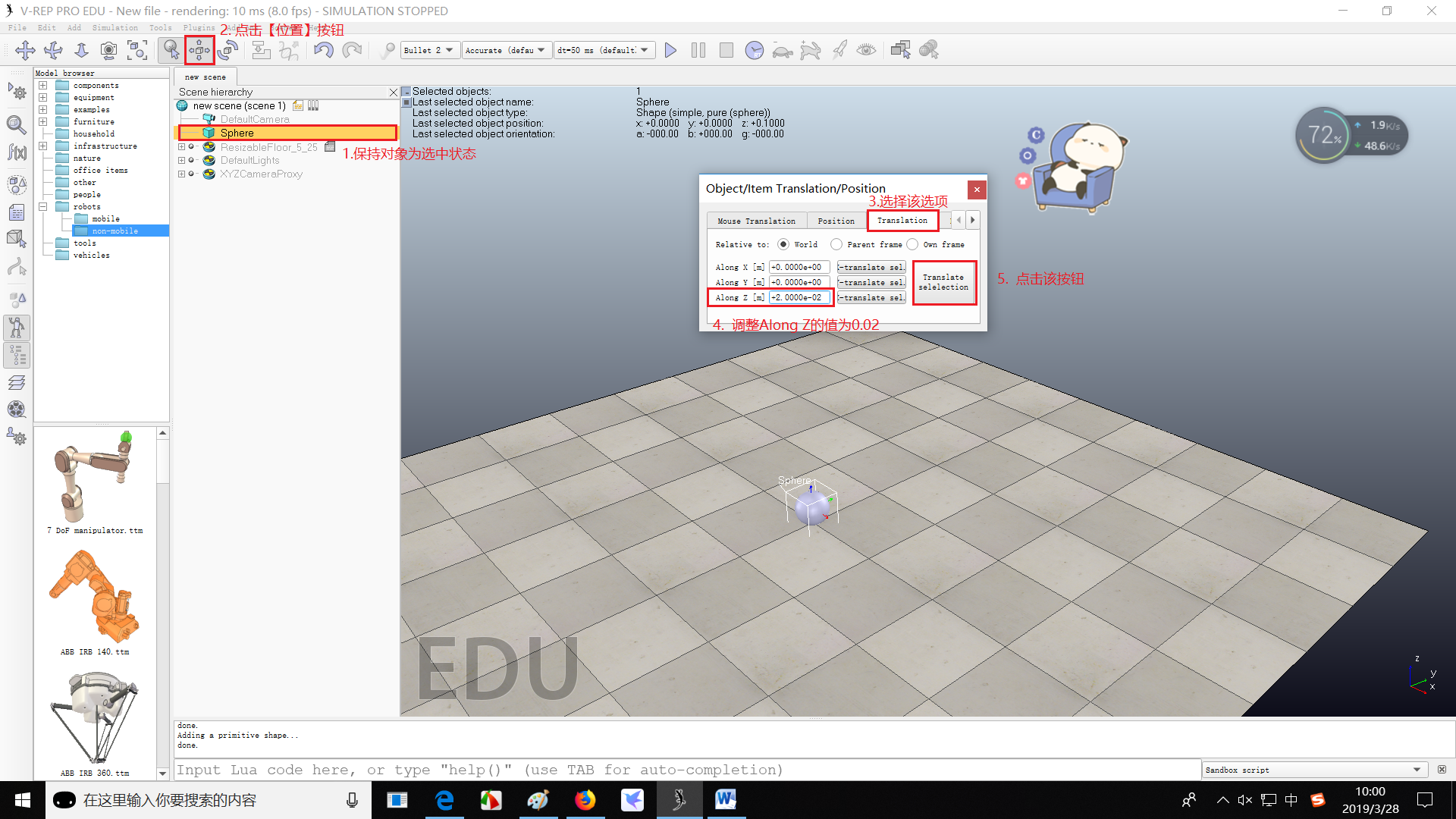Open the Simulation menu
The height and width of the screenshot is (819, 1456).
115,27
